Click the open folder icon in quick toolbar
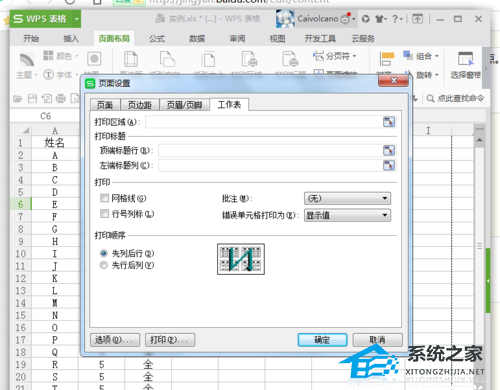Viewport: 500px width, 390px height. click(18, 98)
